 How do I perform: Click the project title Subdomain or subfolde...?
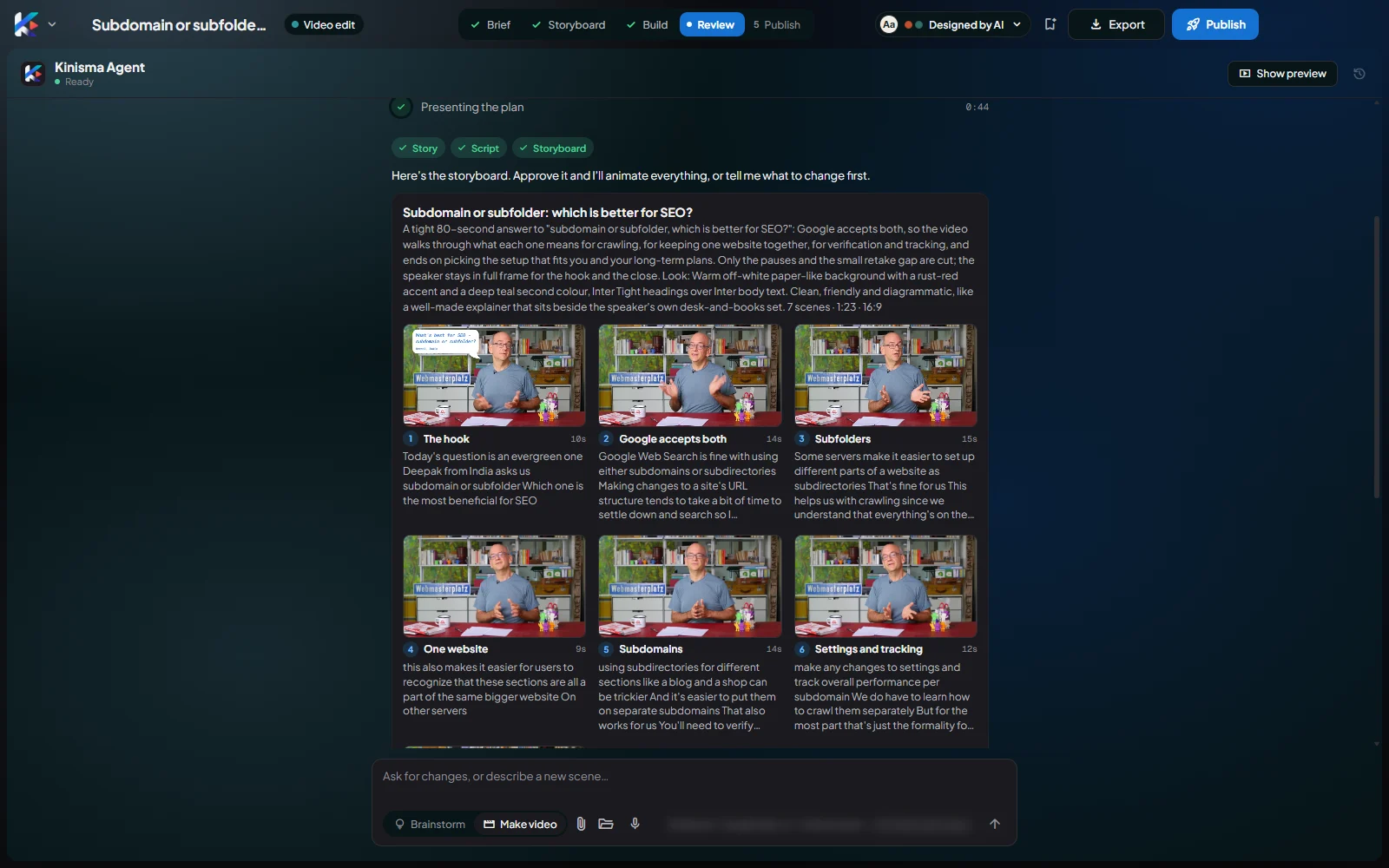click(x=179, y=24)
